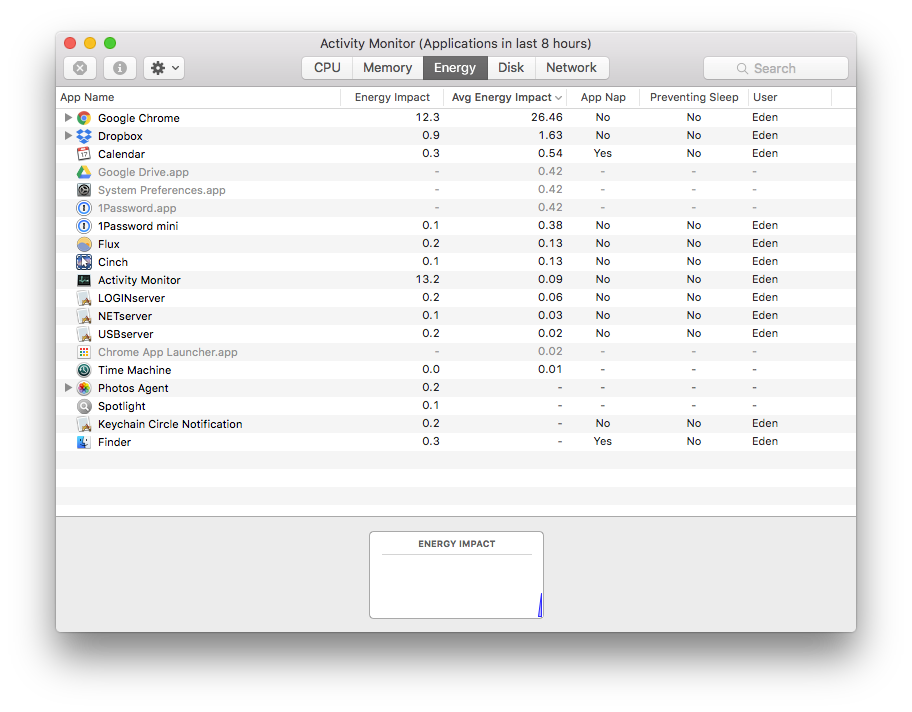The image size is (912, 712).
Task: Sort by App Nap column header
Action: coord(603,97)
